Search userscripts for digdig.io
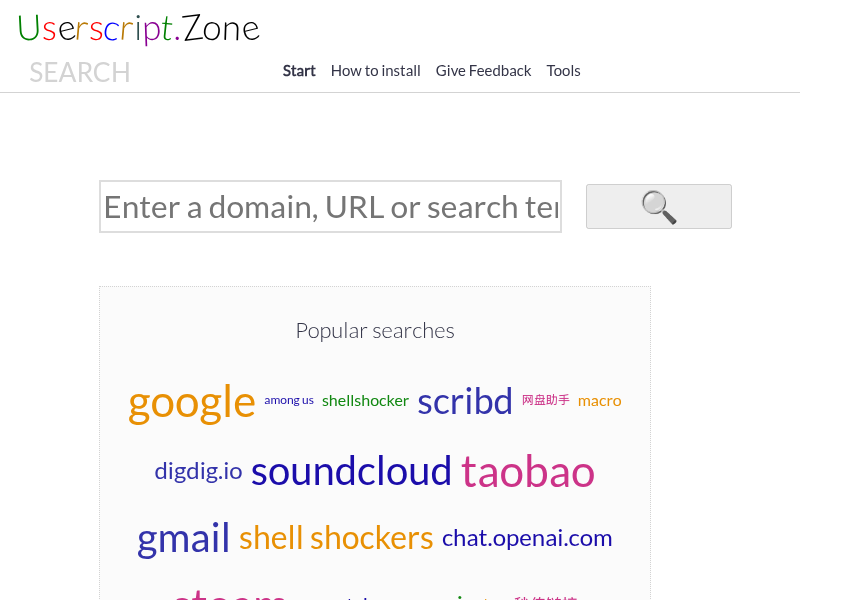The image size is (852, 600). tap(198, 471)
